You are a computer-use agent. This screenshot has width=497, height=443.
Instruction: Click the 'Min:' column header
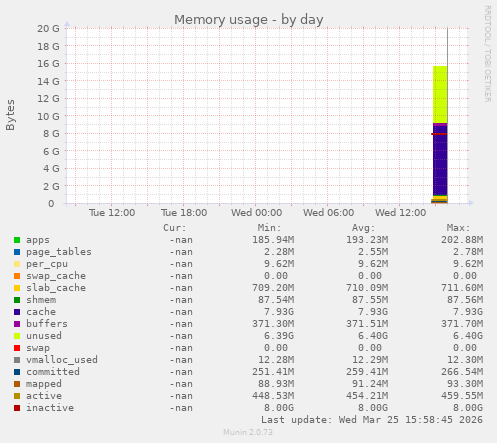269,228
